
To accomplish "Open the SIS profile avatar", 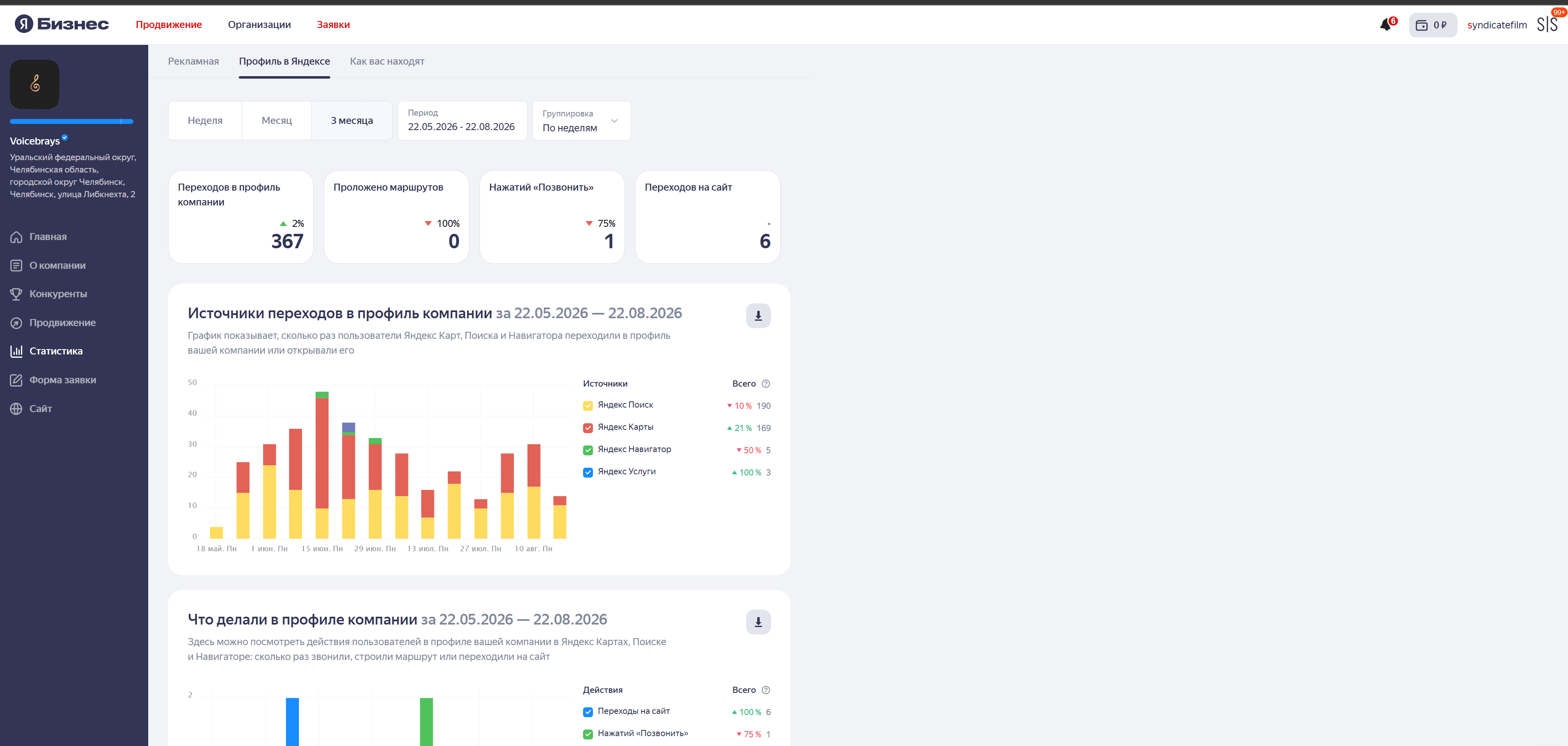I will coord(1547,24).
